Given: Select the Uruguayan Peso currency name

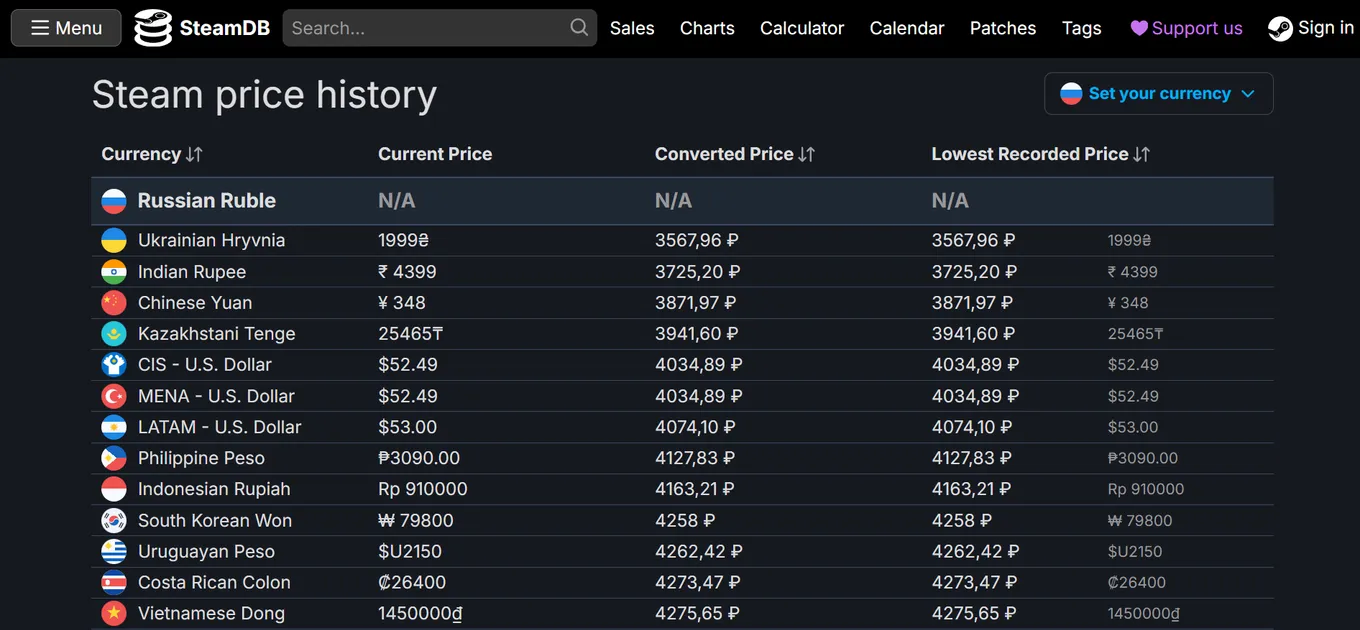Looking at the screenshot, I should [206, 551].
